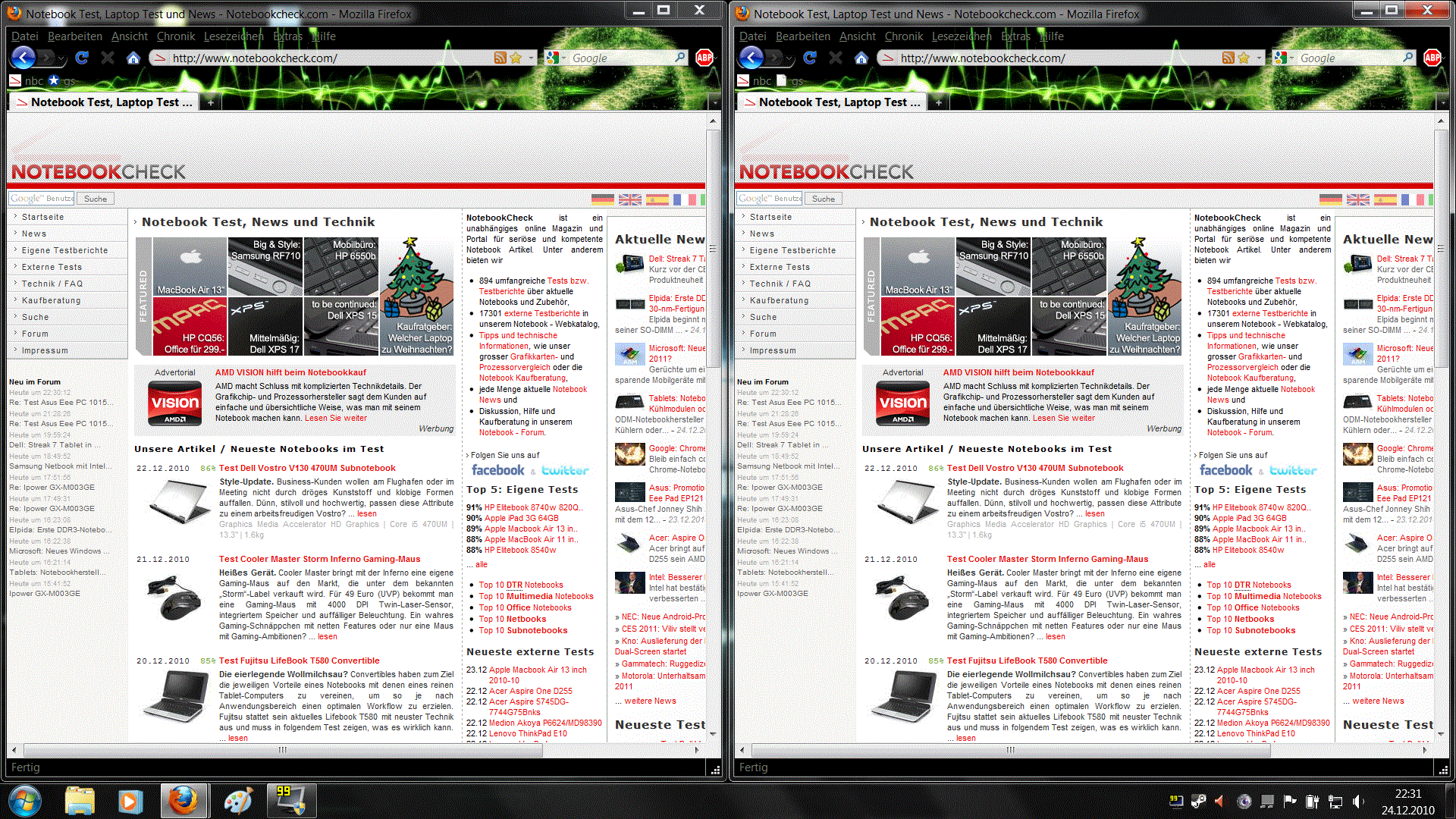1456x819 pixels.
Task: Click the British flag language icon in left page
Action: (x=629, y=199)
